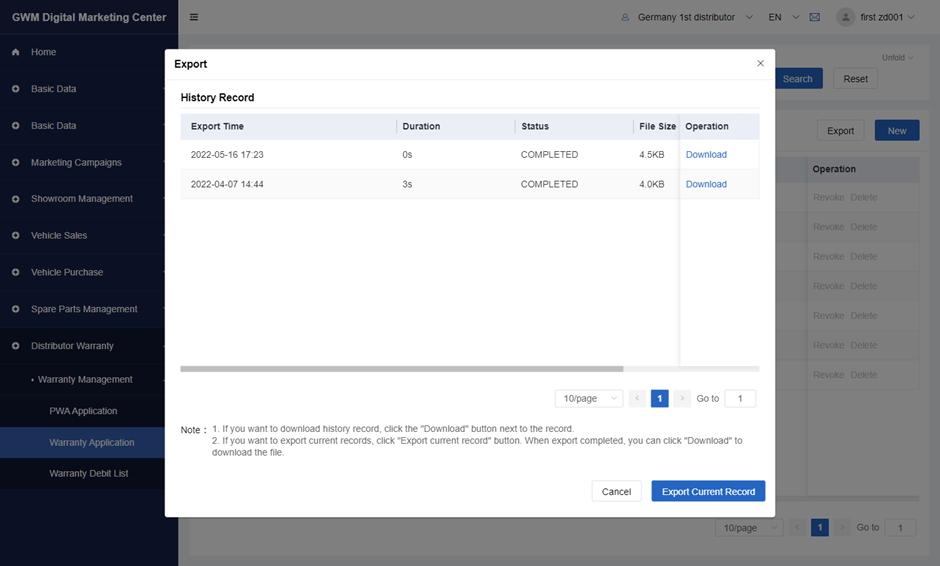Viewport: 940px width, 566px height.
Task: Close the Export dialog with X
Action: 760,63
